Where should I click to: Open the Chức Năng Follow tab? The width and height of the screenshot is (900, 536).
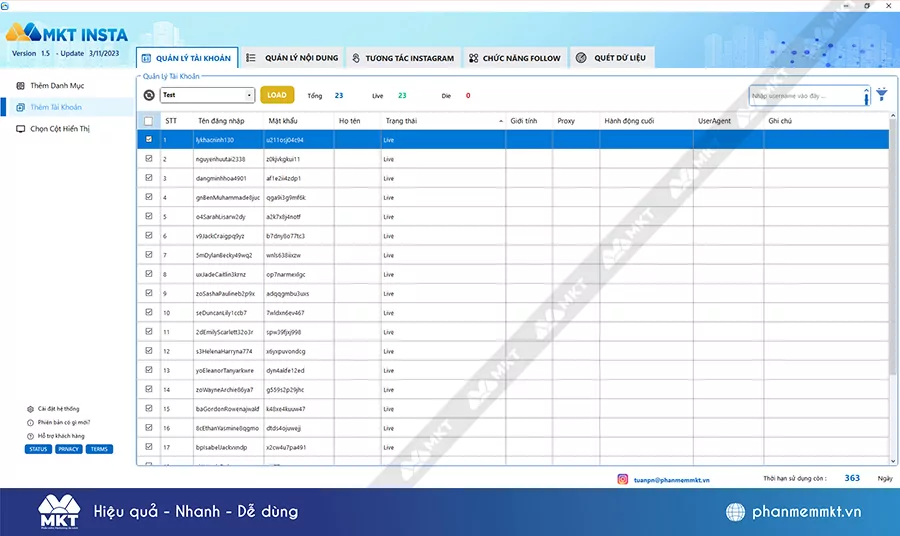point(515,58)
